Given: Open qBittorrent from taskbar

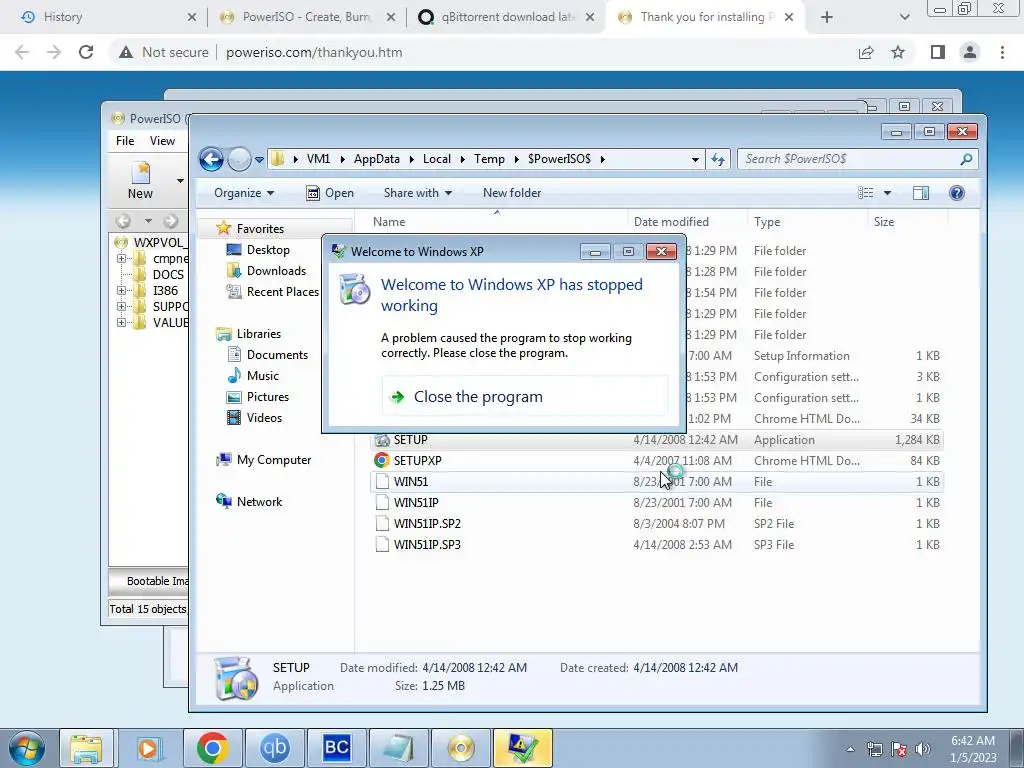Looking at the screenshot, I should tap(274, 748).
